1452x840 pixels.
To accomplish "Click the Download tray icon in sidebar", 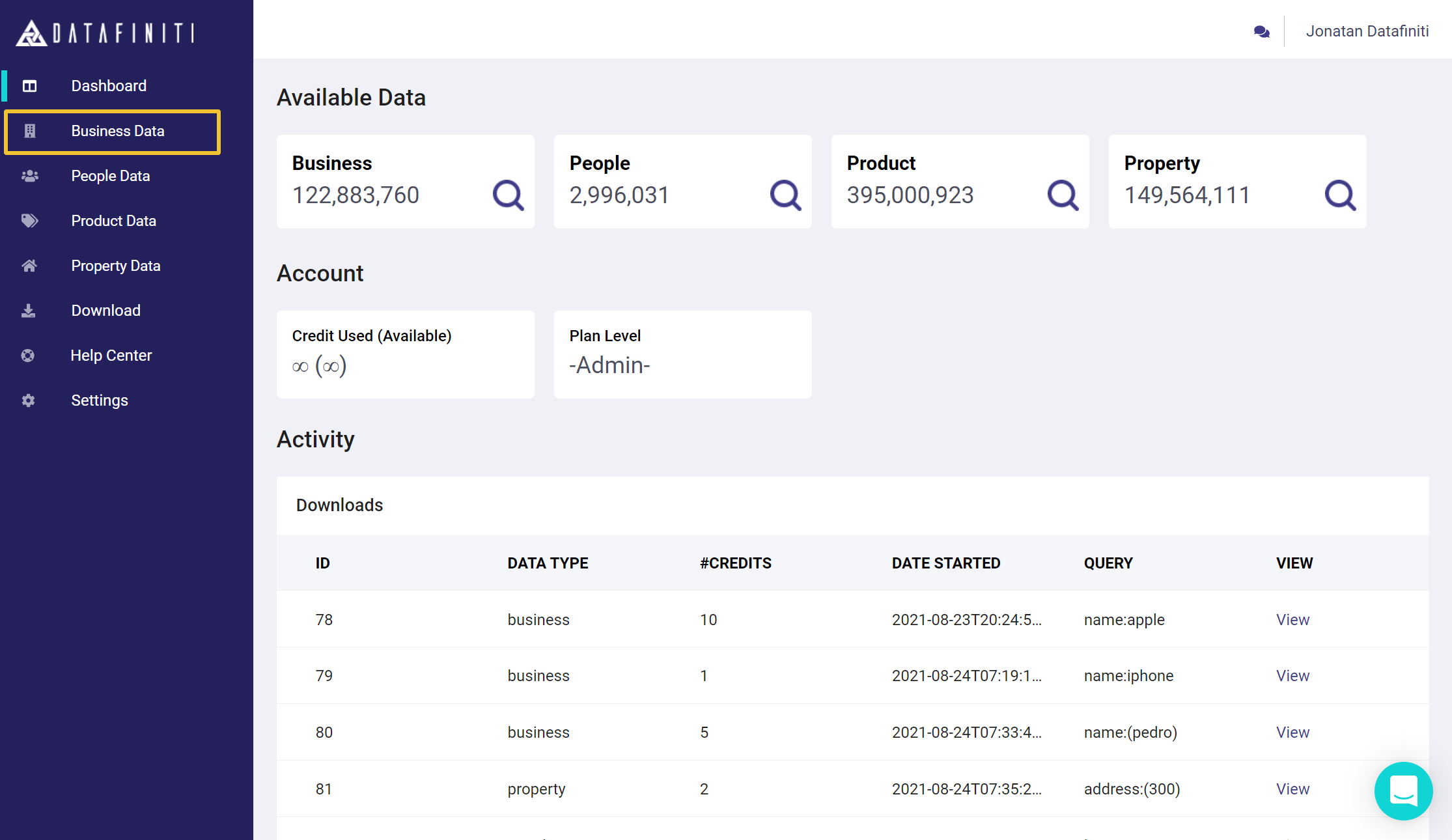I will point(28,311).
